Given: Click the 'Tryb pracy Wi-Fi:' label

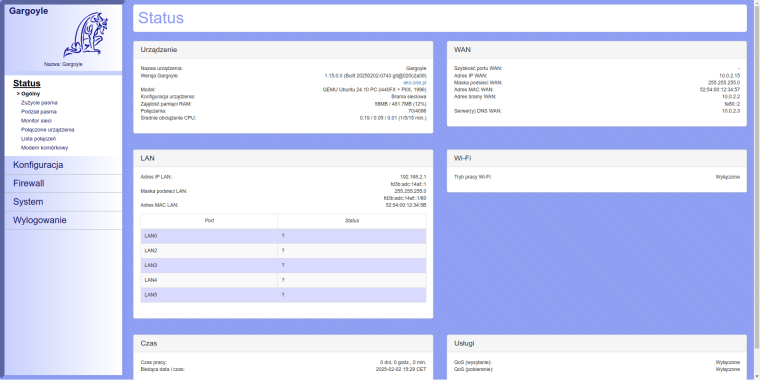Looking at the screenshot, I should [473, 177].
